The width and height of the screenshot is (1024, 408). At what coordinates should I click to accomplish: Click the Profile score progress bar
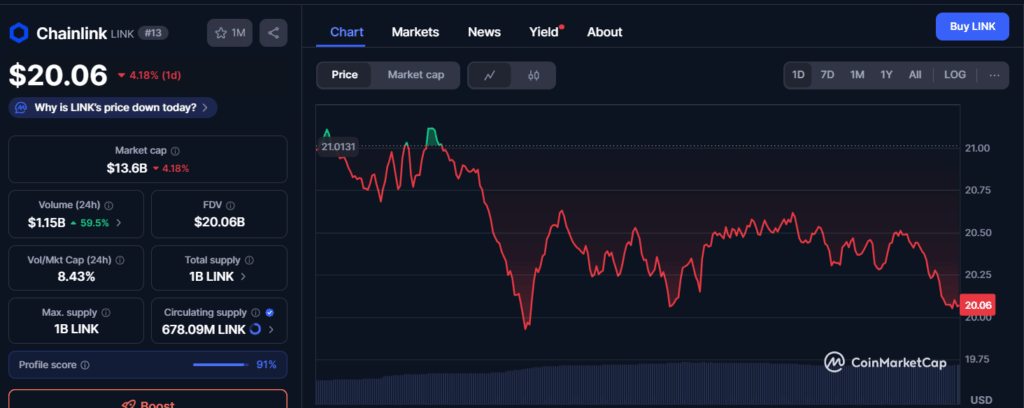[x=221, y=365]
